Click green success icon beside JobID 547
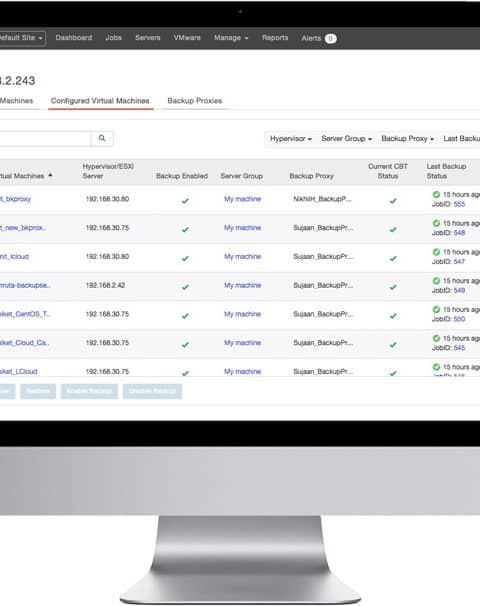Image resolution: width=480 pixels, height=606 pixels. click(x=436, y=252)
